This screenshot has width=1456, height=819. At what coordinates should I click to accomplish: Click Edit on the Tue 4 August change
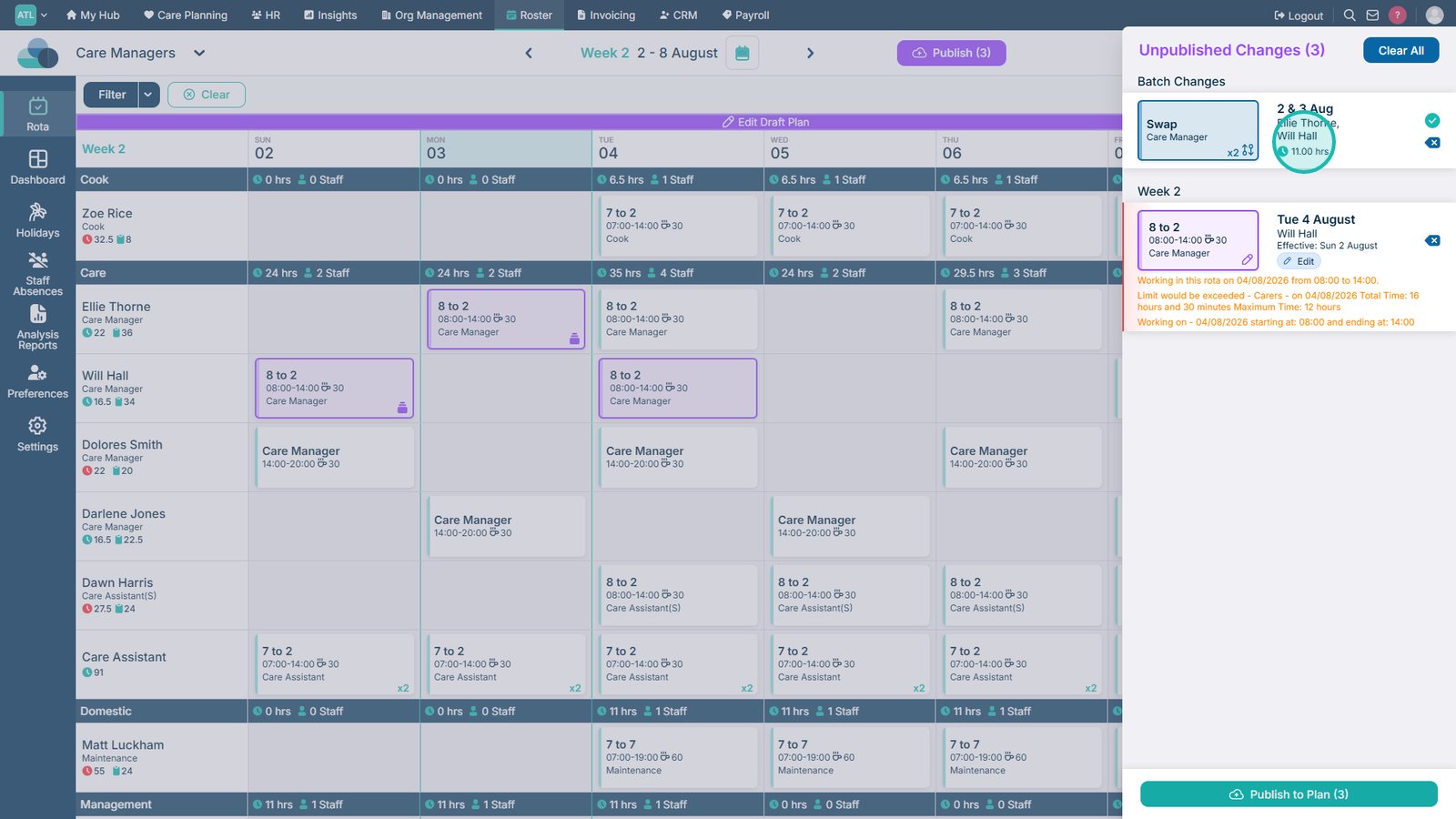pyautogui.click(x=1299, y=261)
